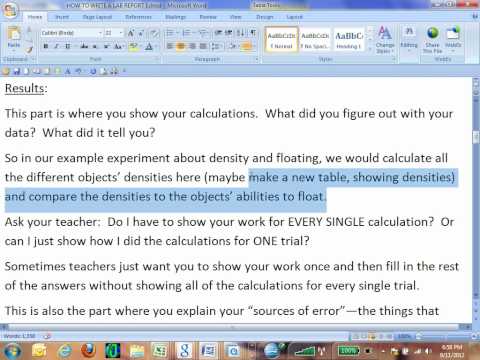Switch to the Review tab

click(x=208, y=17)
